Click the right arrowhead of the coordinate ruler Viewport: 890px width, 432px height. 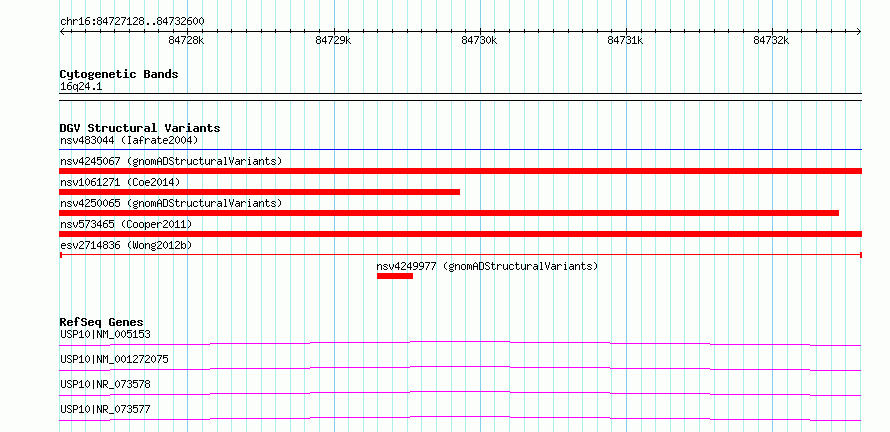(x=859, y=31)
